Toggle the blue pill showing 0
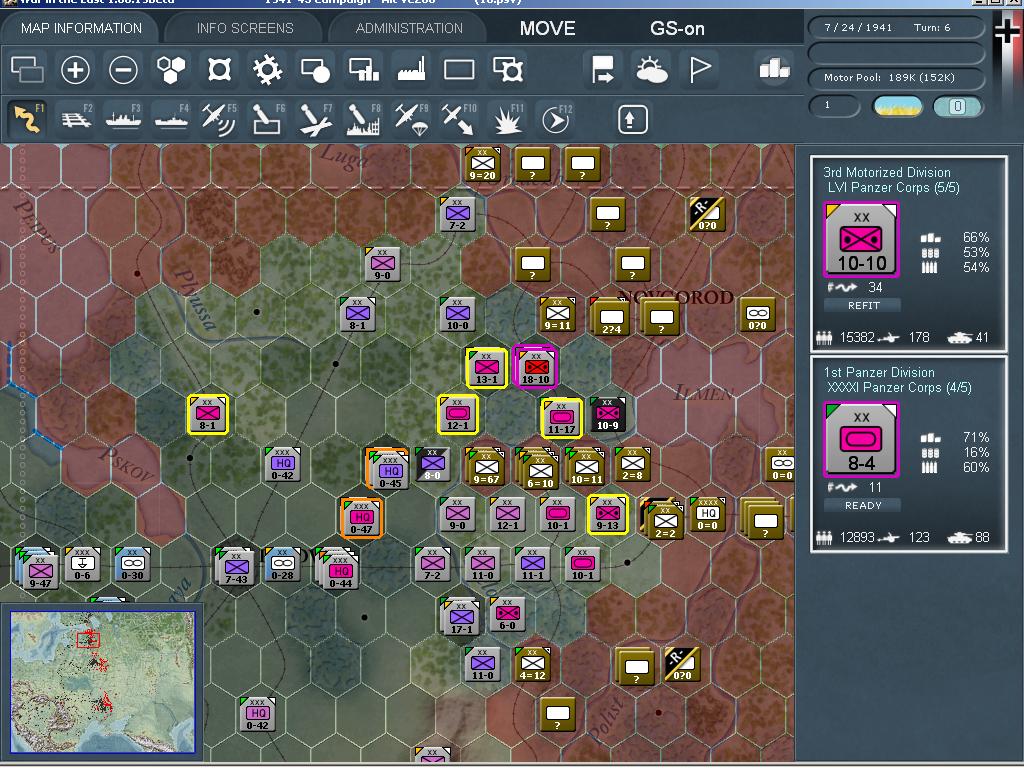1024x768 pixels. (957, 106)
